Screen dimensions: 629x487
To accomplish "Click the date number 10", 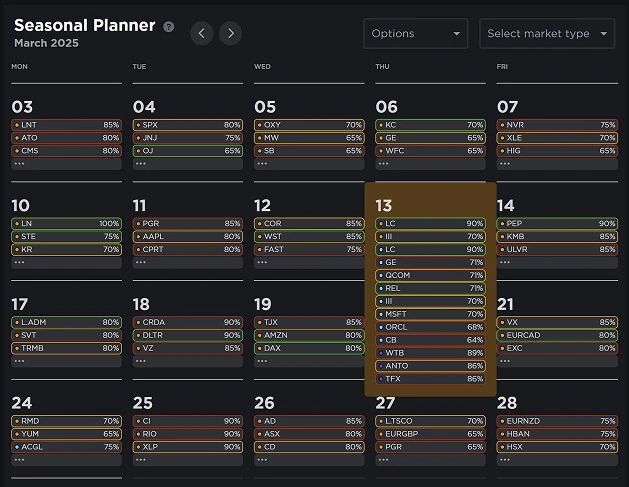I will coord(22,205).
